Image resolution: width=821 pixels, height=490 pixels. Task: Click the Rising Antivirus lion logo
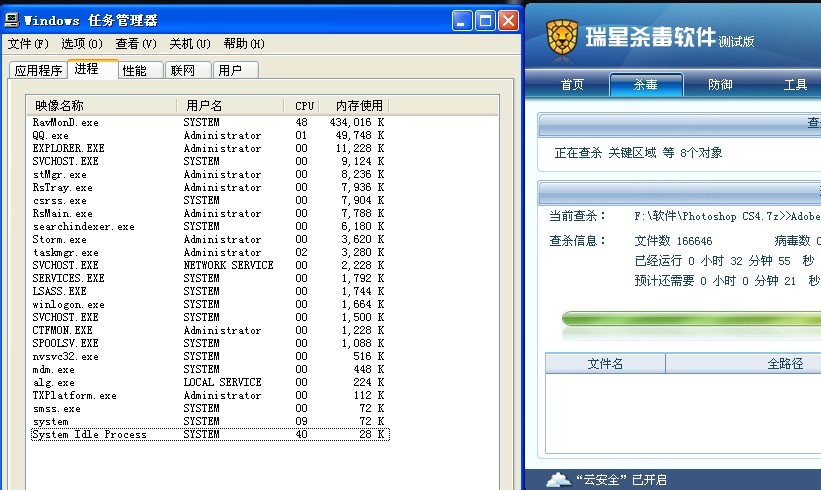coord(562,37)
